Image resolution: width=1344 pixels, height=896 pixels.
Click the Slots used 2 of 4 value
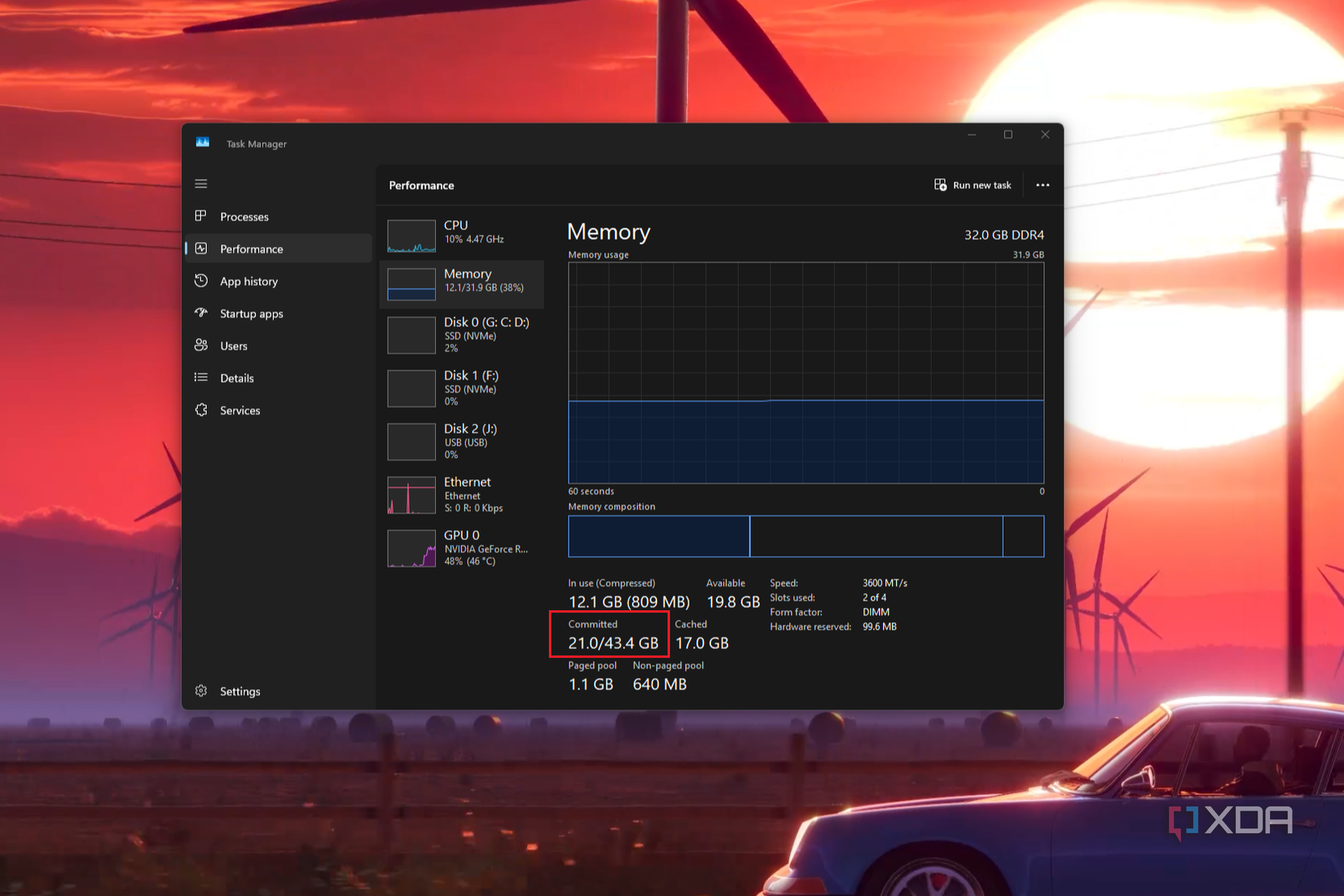pyautogui.click(x=875, y=597)
